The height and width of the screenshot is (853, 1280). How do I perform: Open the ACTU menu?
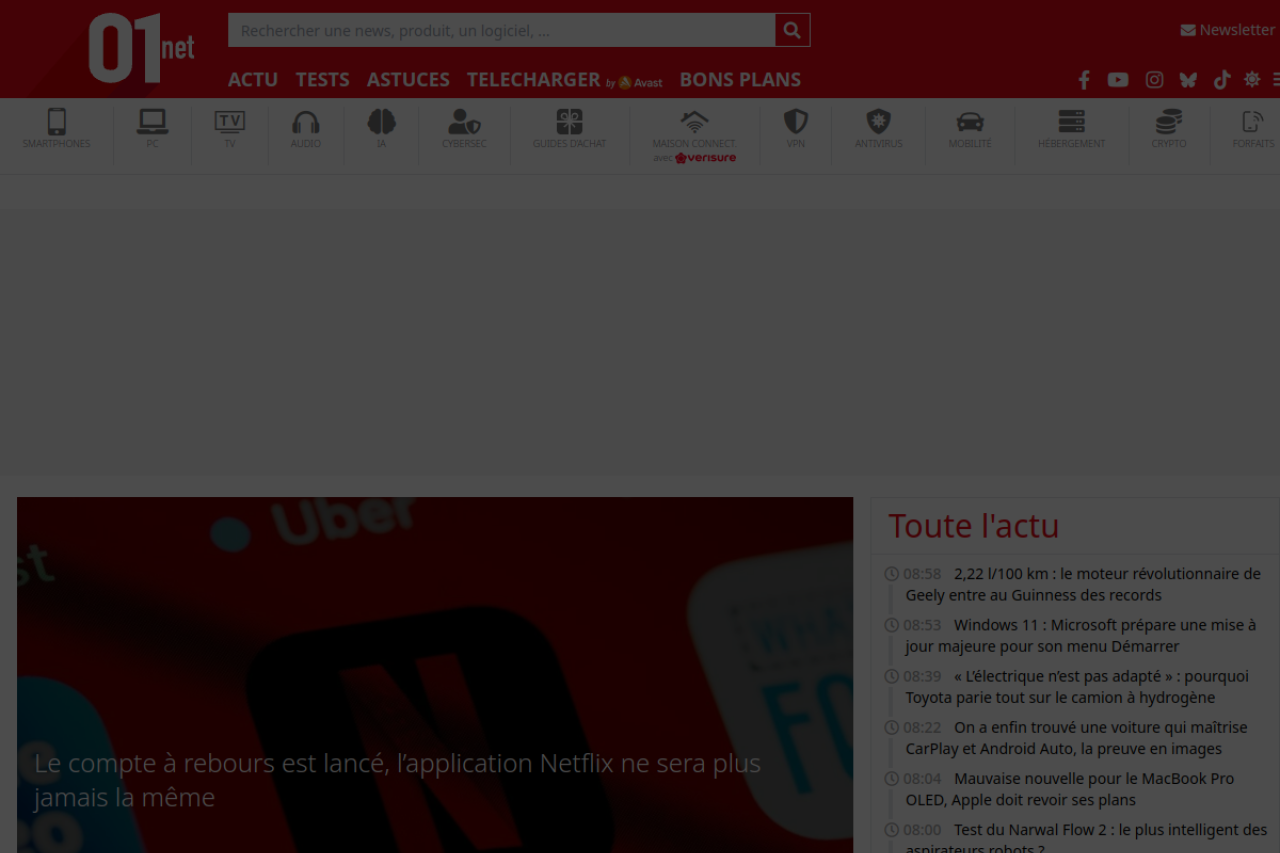click(x=253, y=80)
